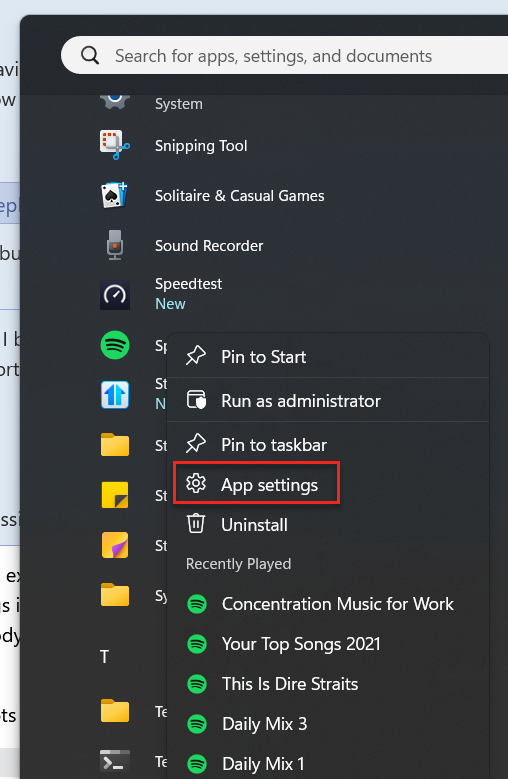
Task: Open the blue arrows app icon
Action: click(115, 394)
